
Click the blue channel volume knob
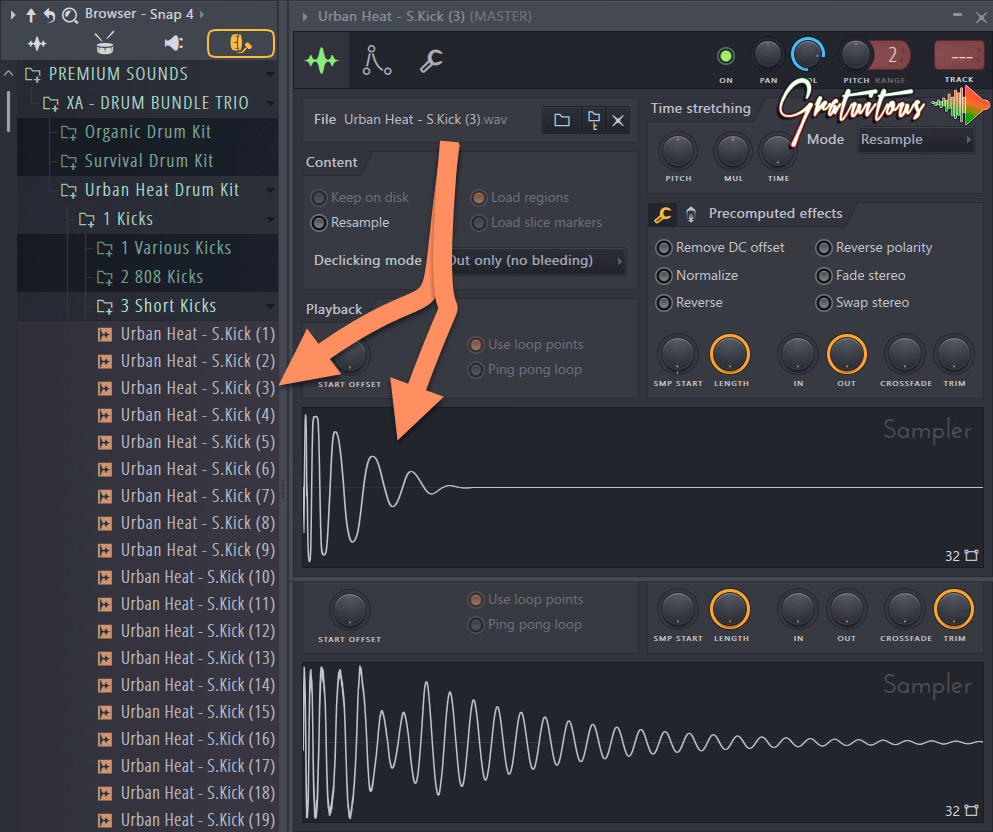pyautogui.click(x=807, y=54)
